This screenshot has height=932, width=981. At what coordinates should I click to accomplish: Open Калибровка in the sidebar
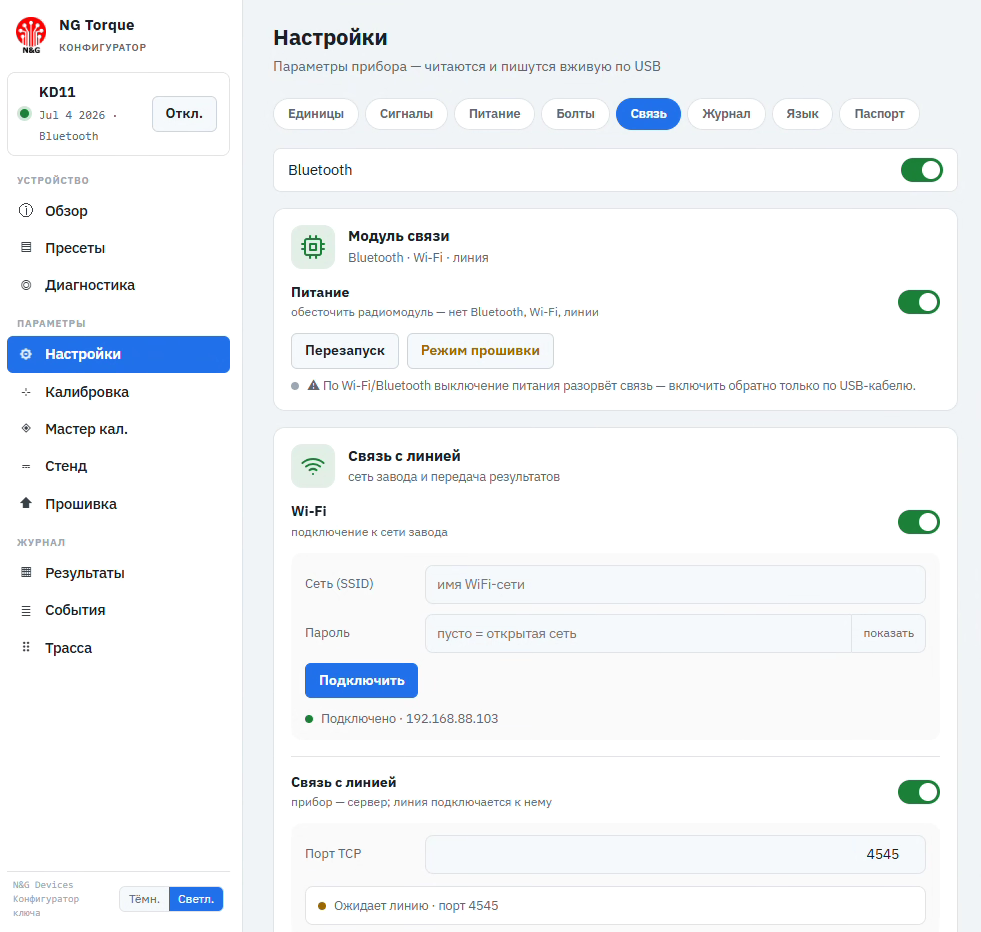coord(118,392)
